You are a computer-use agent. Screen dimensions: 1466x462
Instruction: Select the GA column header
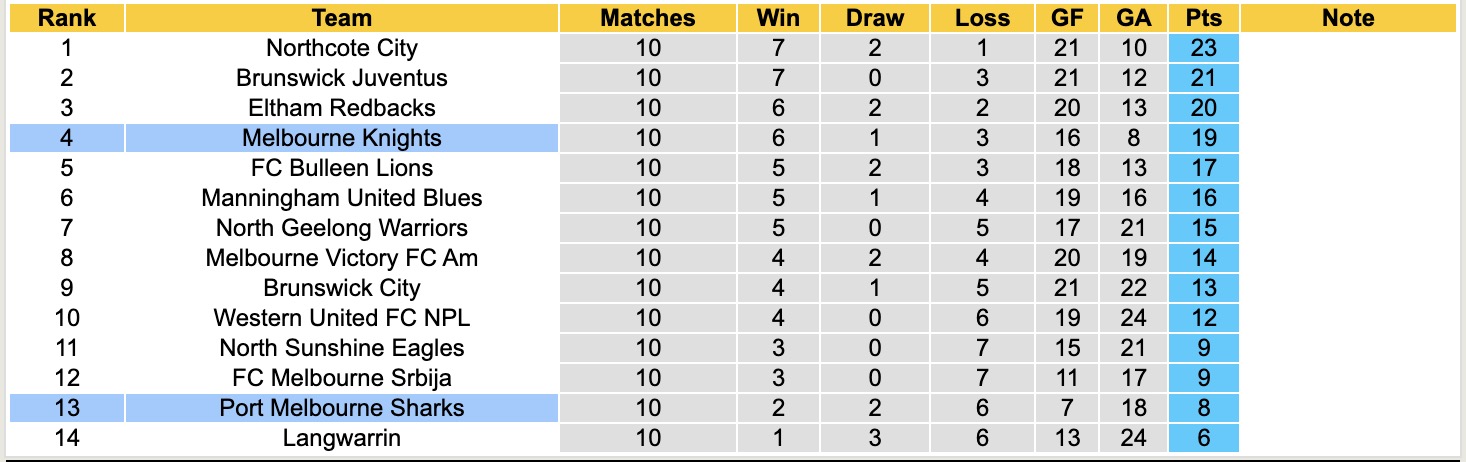1135,18
